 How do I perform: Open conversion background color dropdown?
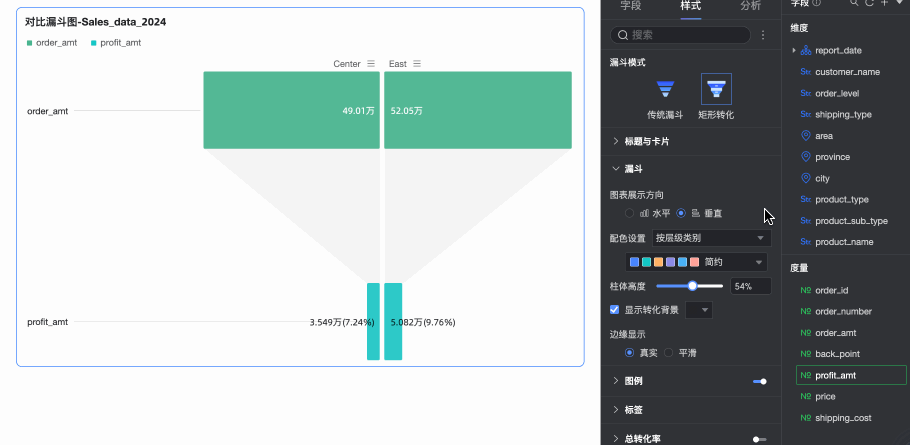pyautogui.click(x=699, y=310)
